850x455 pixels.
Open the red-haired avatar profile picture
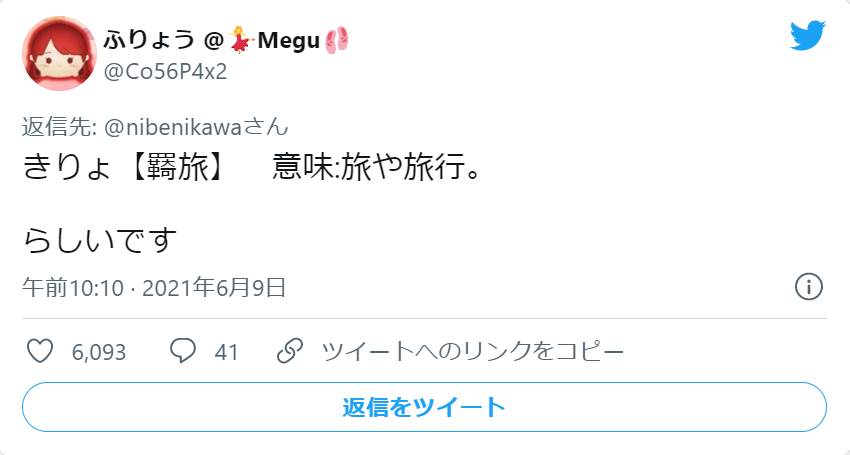59,53
